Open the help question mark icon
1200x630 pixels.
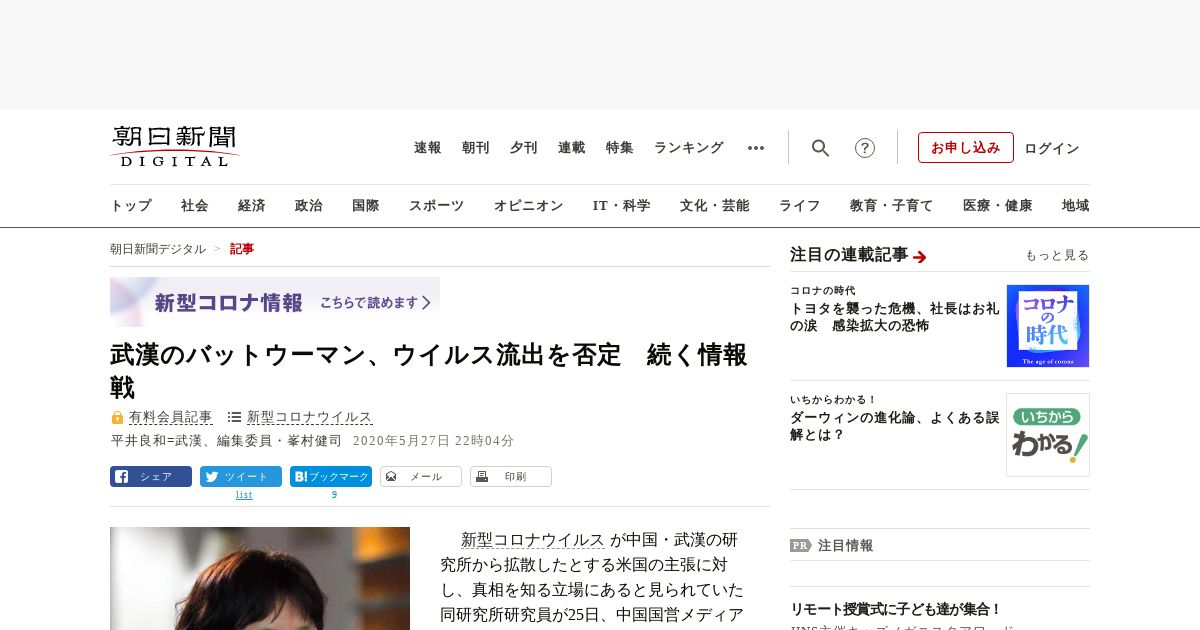click(865, 148)
